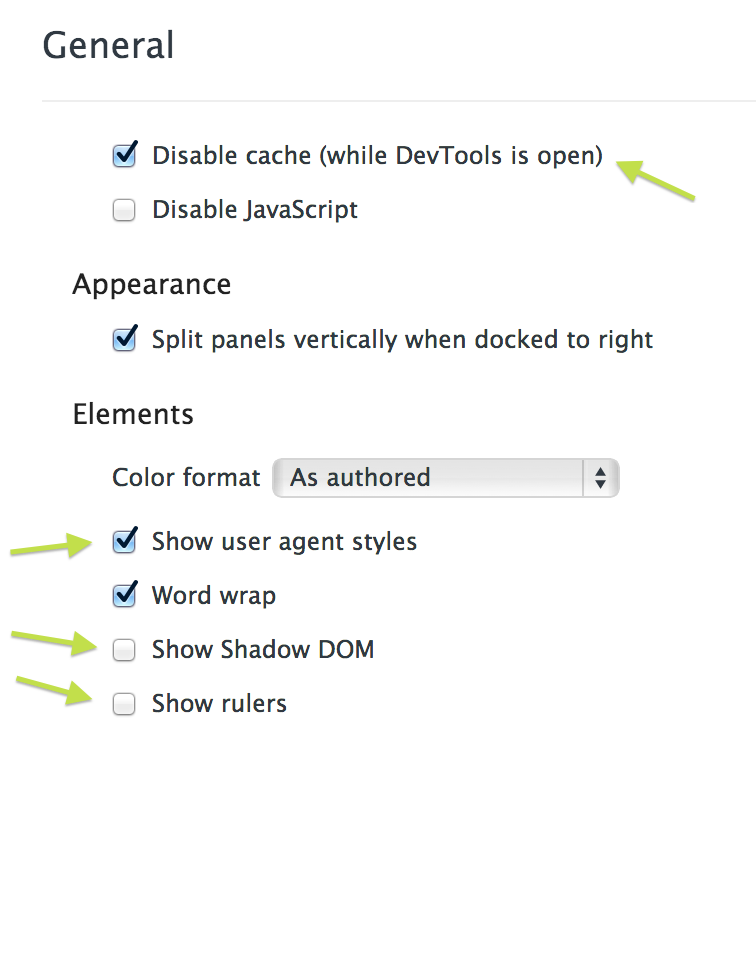The height and width of the screenshot is (960, 756).
Task: Click the "Word wrap" label text
Action: pos(213,596)
